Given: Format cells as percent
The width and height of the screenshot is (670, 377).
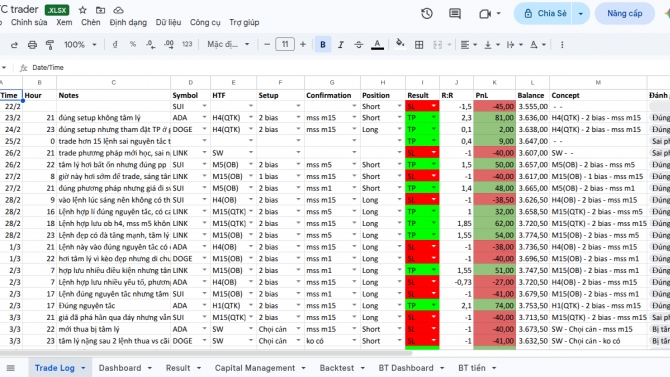Looking at the screenshot, I should point(133,44).
